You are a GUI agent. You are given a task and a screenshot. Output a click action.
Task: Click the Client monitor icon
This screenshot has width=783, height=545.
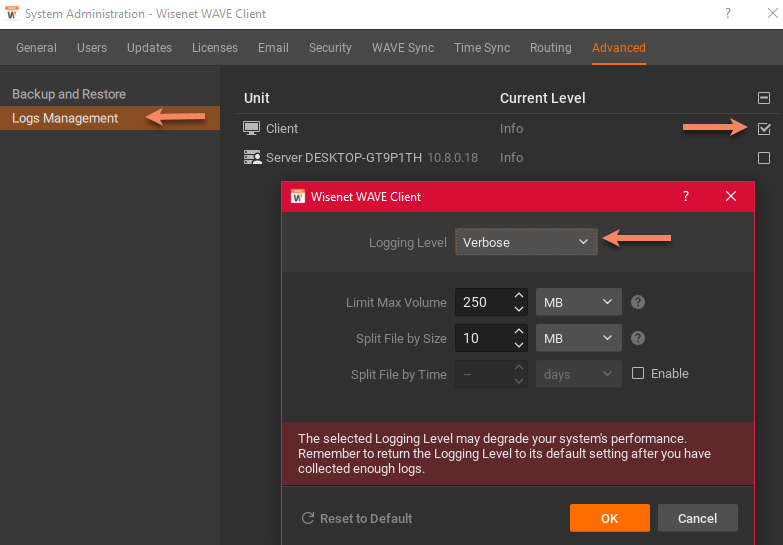(x=251, y=128)
